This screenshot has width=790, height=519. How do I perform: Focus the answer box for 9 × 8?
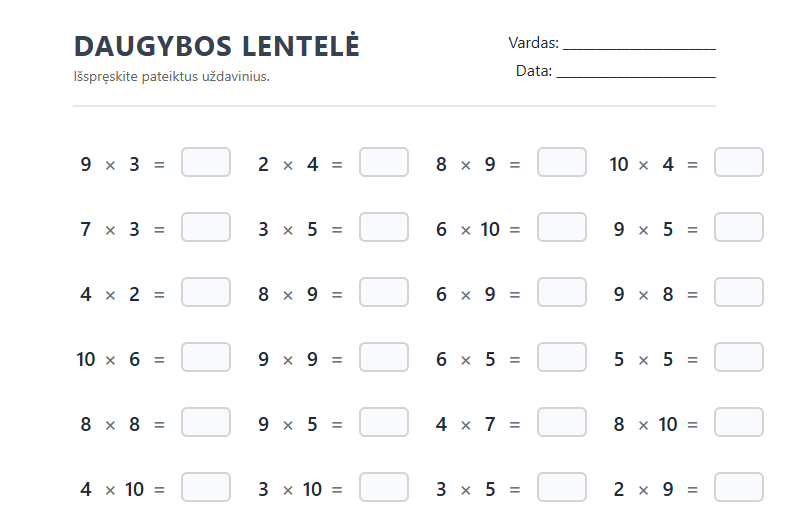[739, 293]
